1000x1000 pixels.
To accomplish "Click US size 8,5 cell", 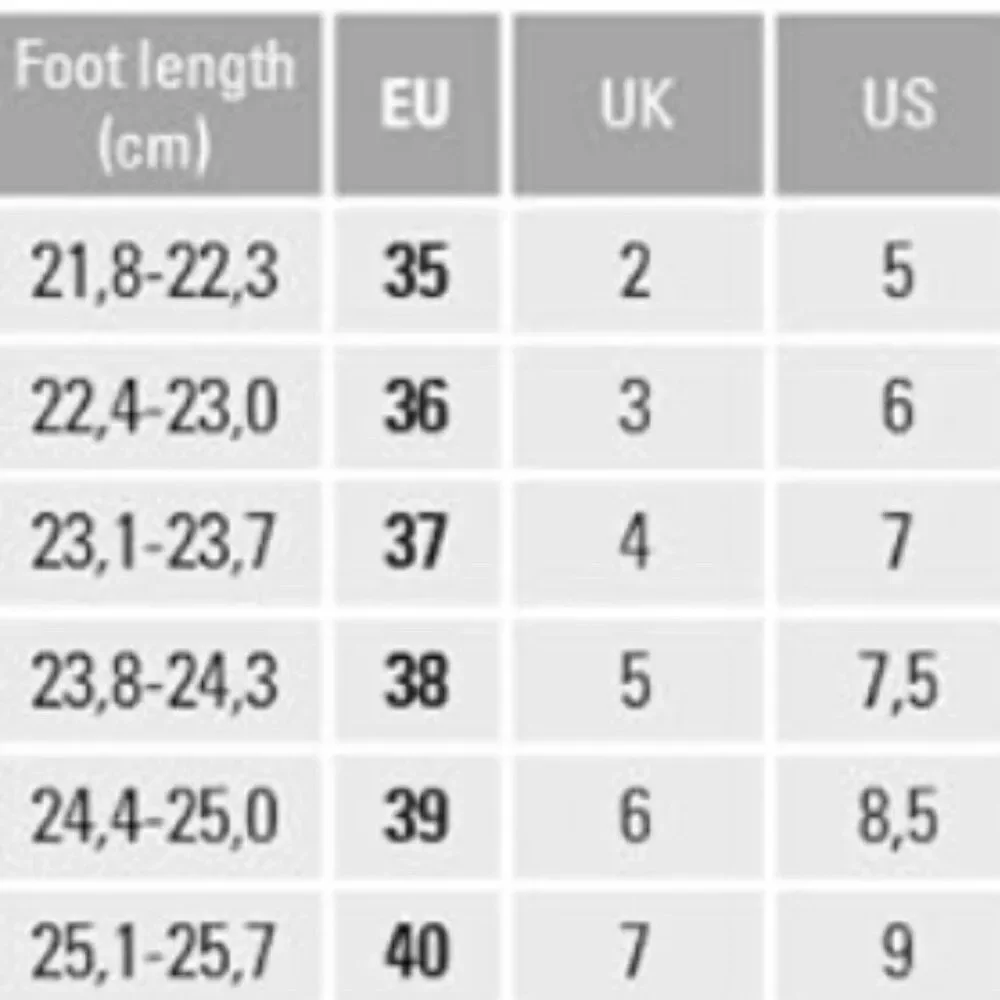I will click(x=888, y=816).
